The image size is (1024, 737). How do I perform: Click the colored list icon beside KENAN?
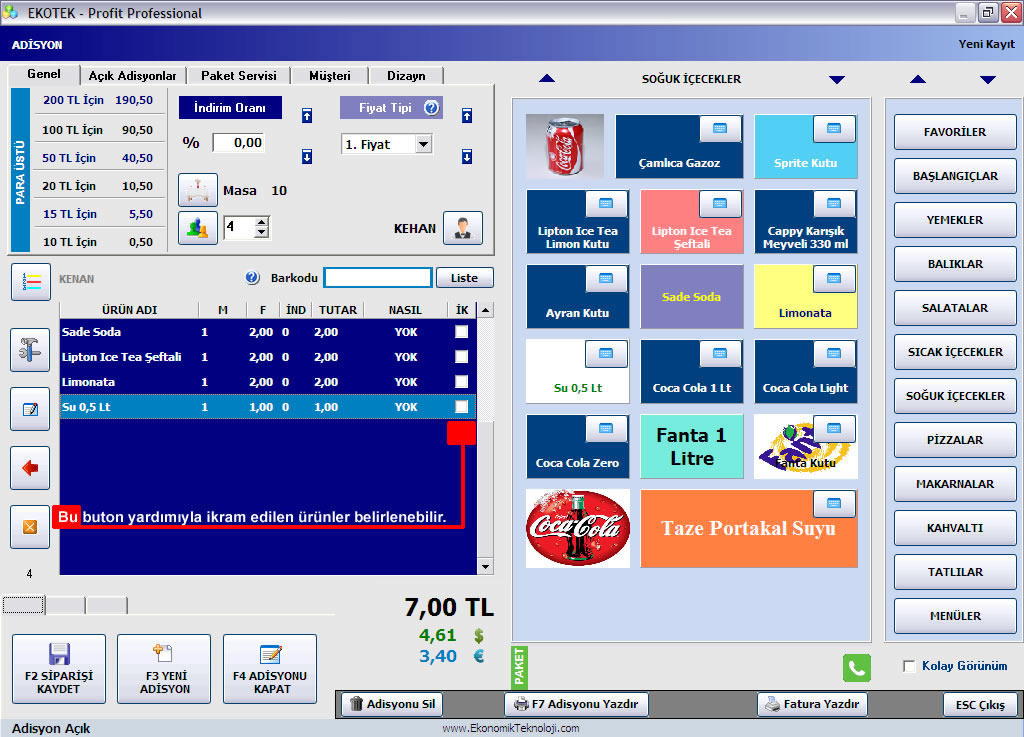31,282
